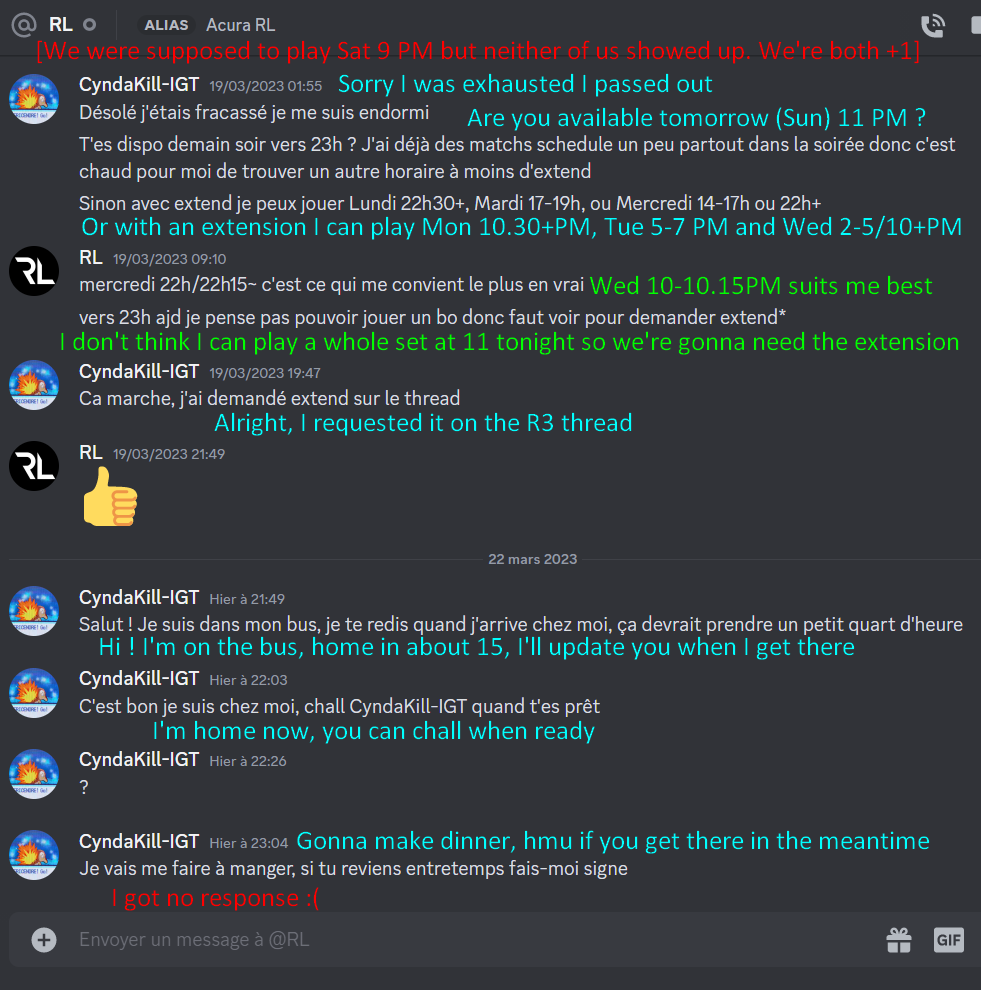Click RL username in header
Image resolution: width=981 pixels, height=990 pixels.
click(61, 25)
